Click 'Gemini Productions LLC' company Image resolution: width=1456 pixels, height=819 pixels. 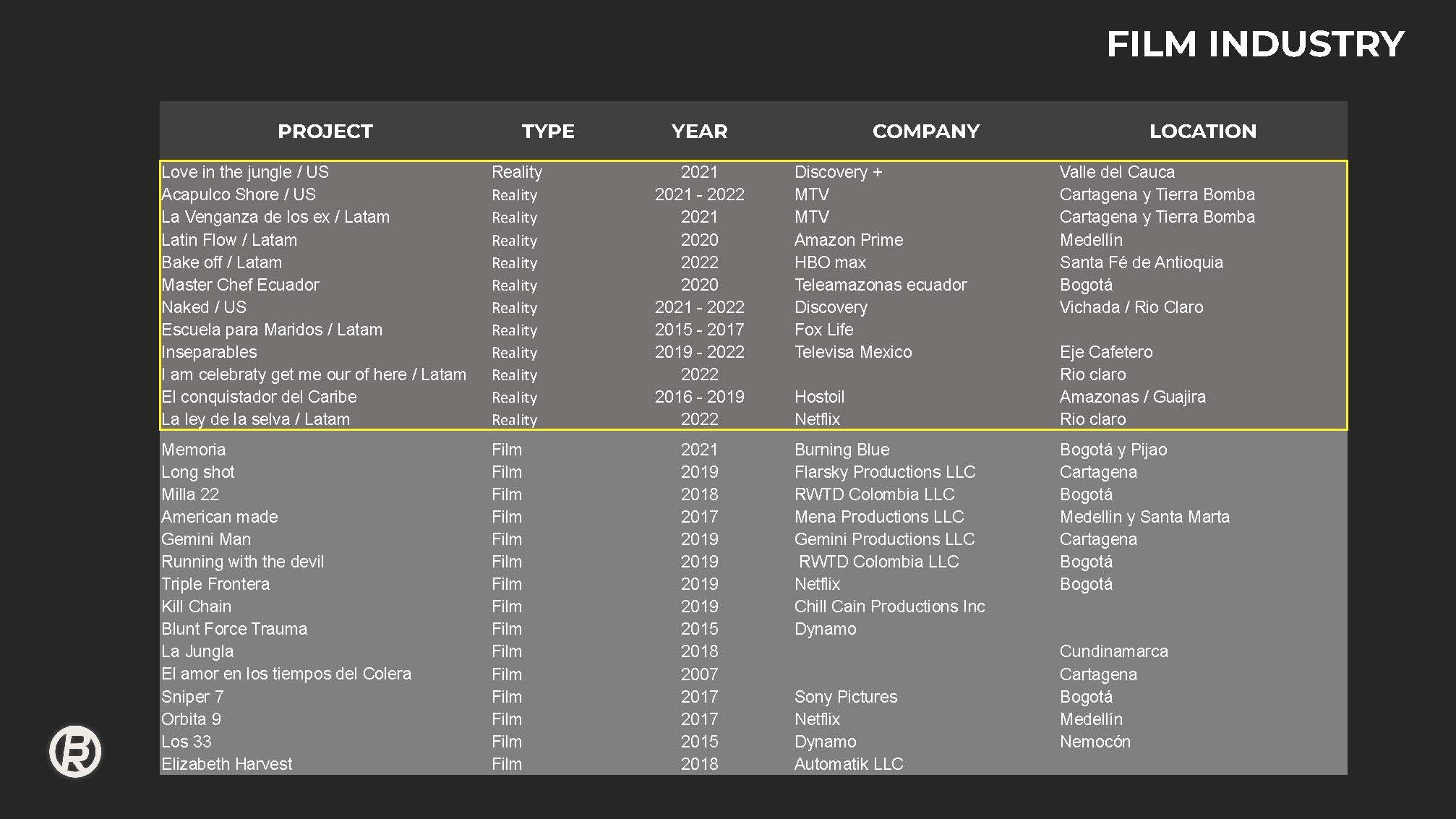tap(885, 539)
